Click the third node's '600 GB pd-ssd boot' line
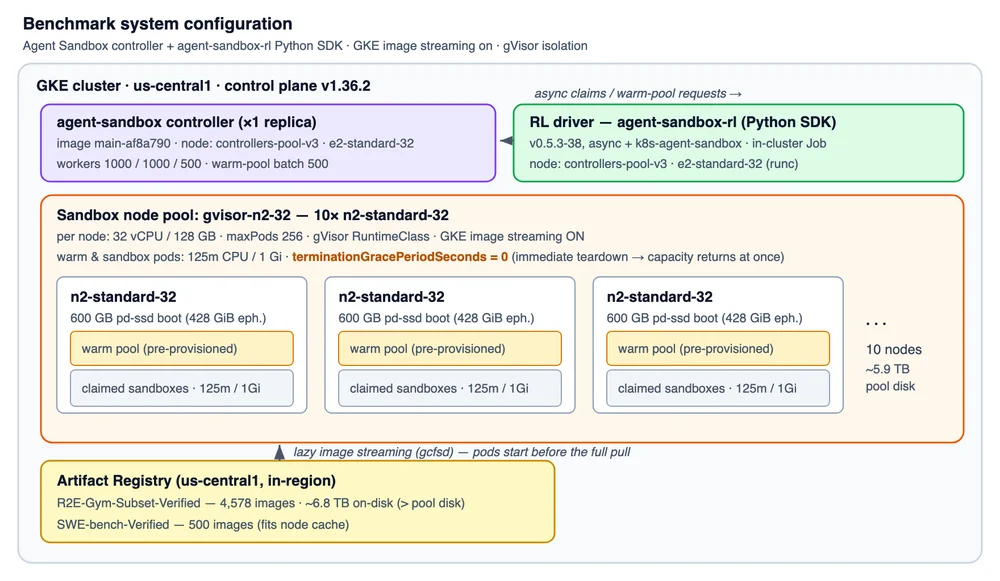Viewport: 1000px width, 581px height. (x=704, y=318)
